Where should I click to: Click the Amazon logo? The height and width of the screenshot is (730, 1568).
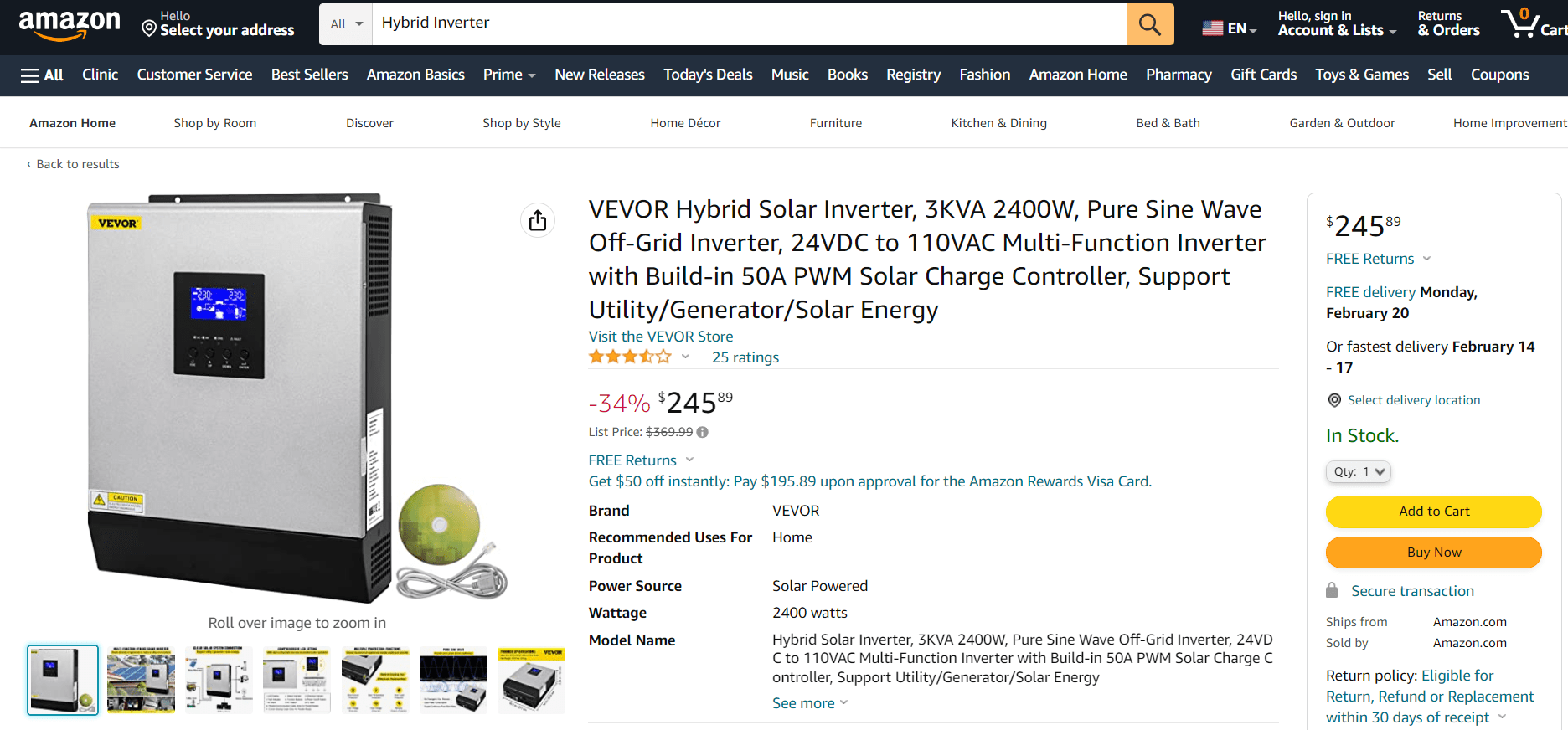pyautogui.click(x=70, y=24)
